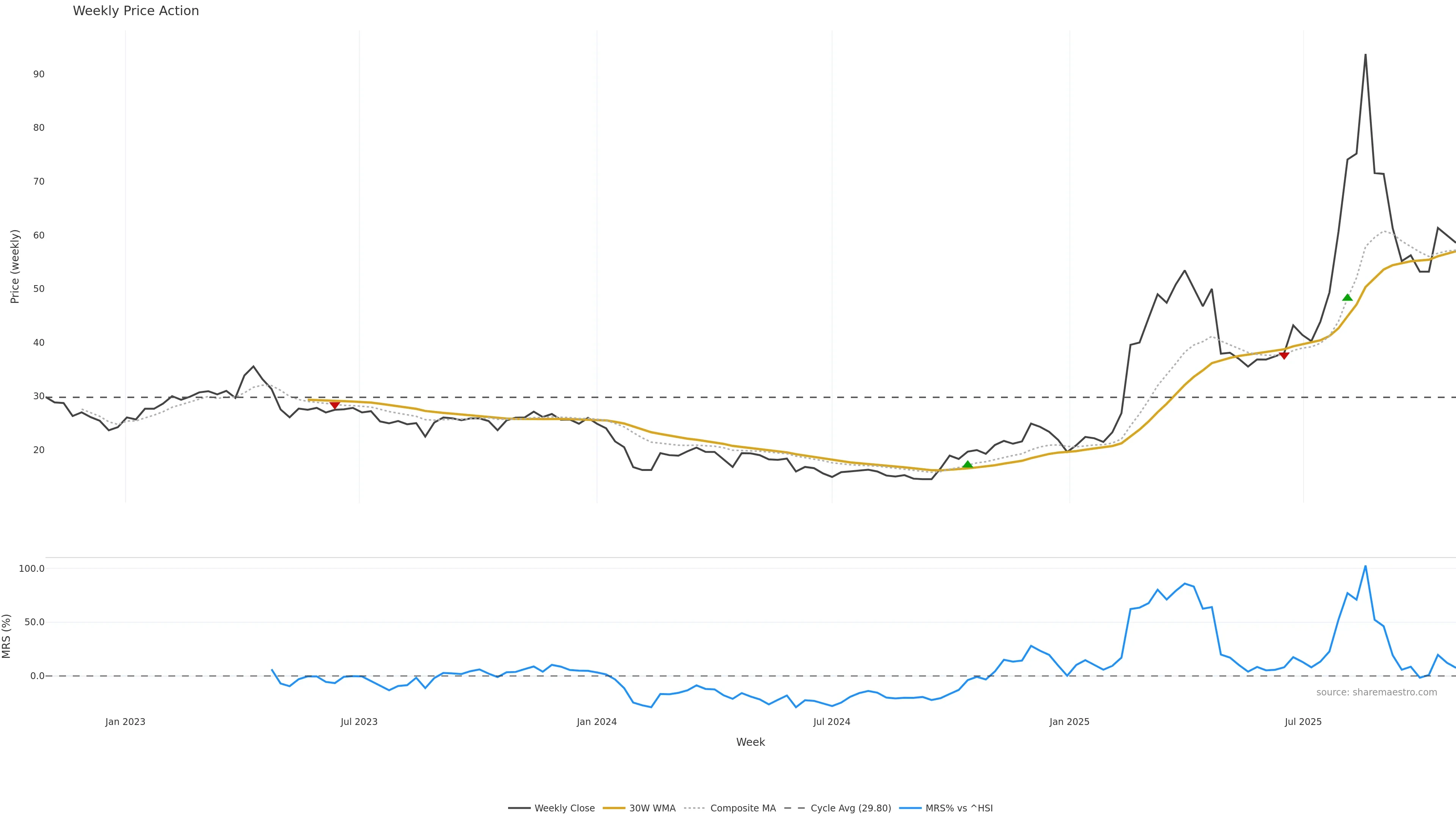Click the dark Weekly Close legend line sample
This screenshot has height=819, width=1456.
point(519,808)
